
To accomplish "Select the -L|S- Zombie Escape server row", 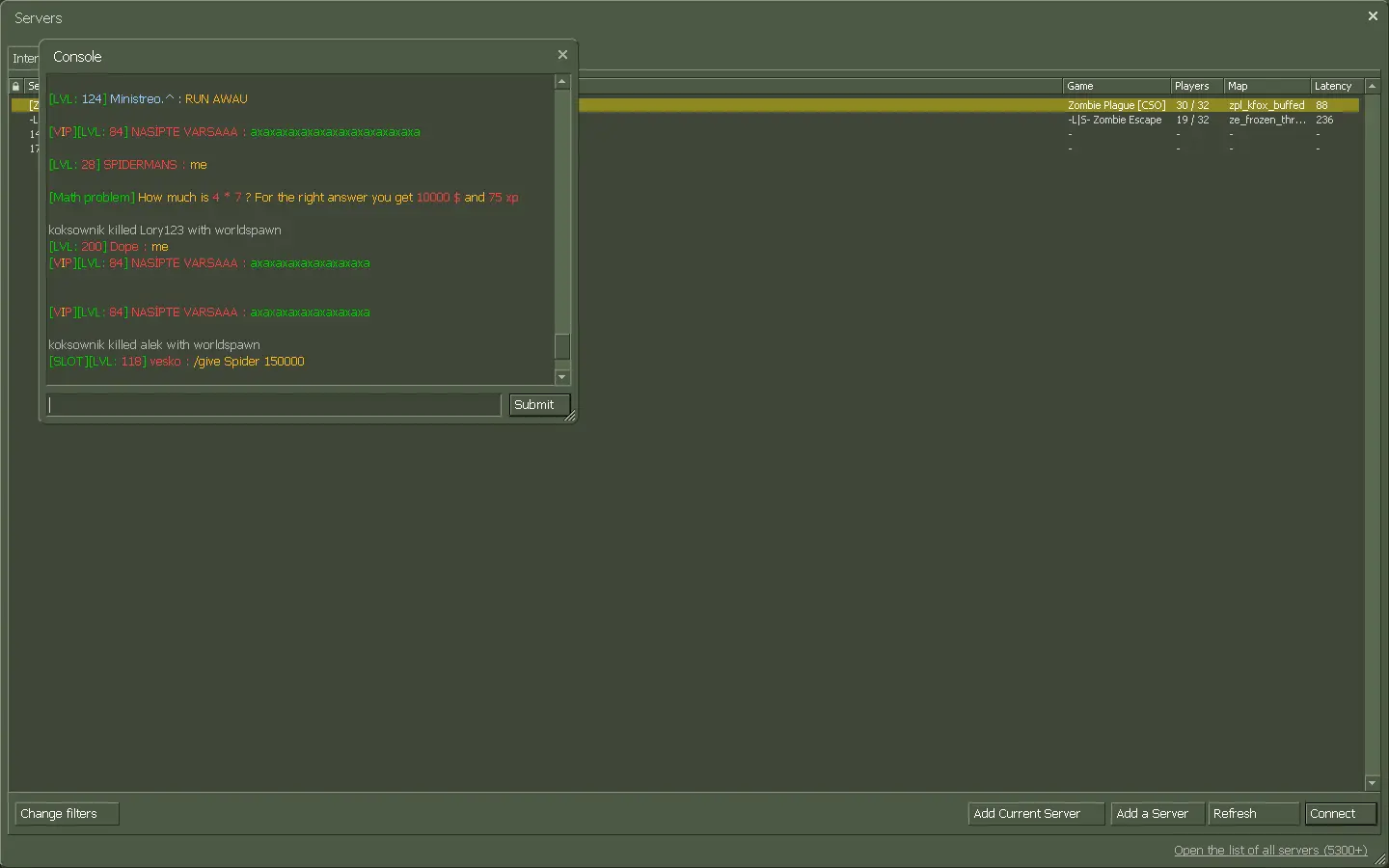I will (685, 120).
